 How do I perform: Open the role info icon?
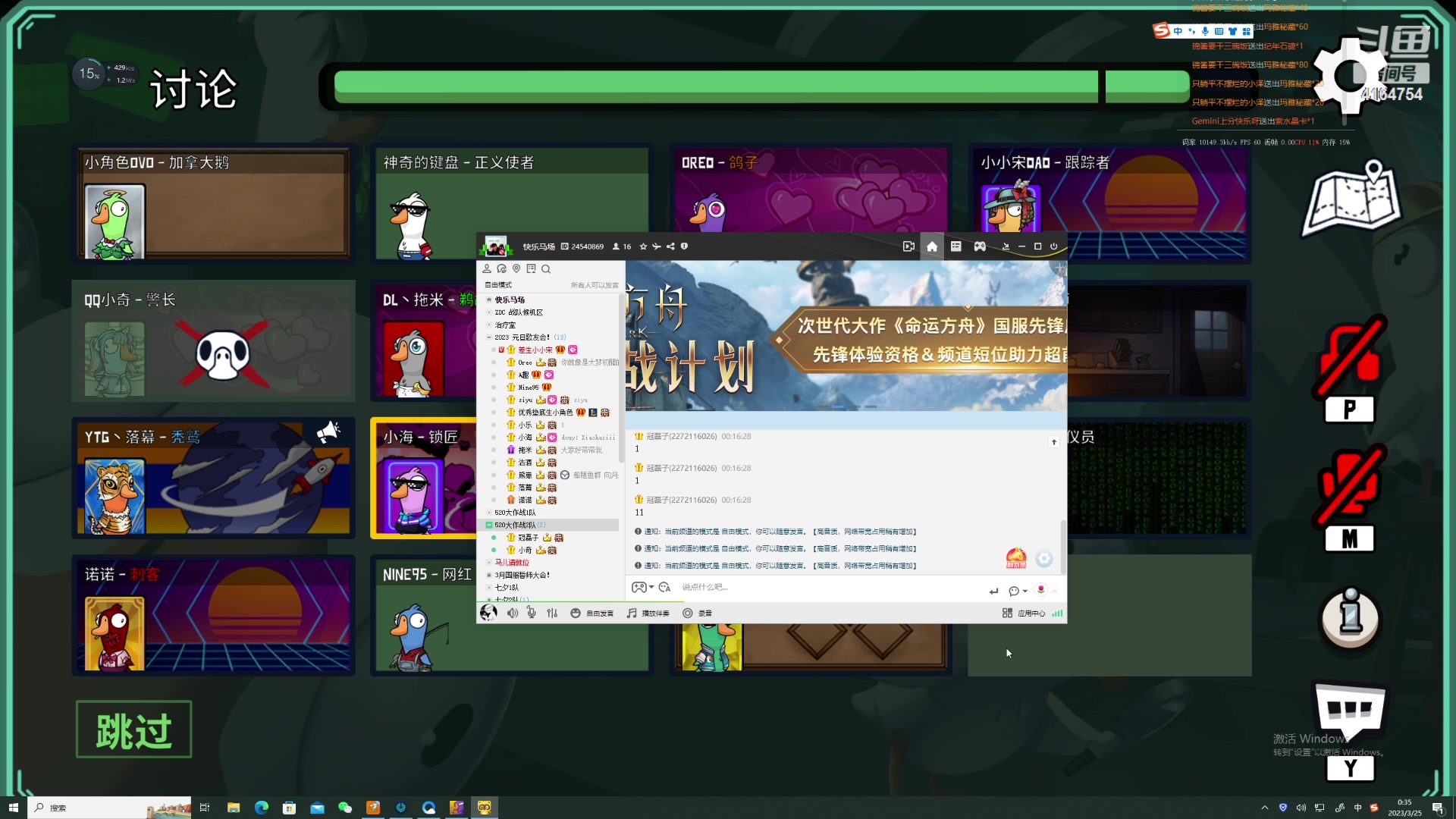coord(1350,618)
